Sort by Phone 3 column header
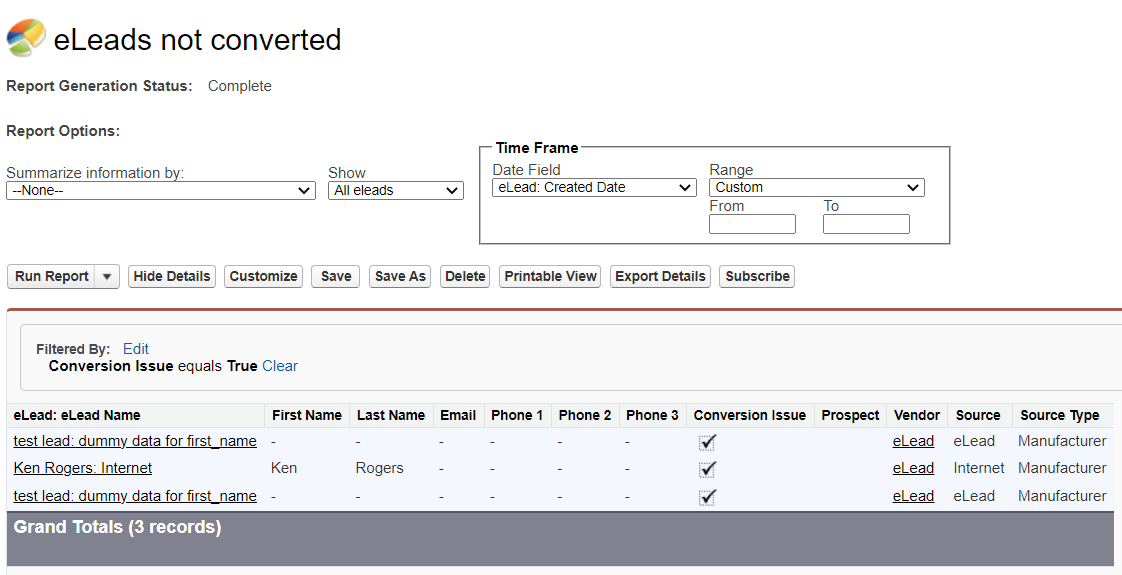The height and width of the screenshot is (575, 1122). click(652, 416)
